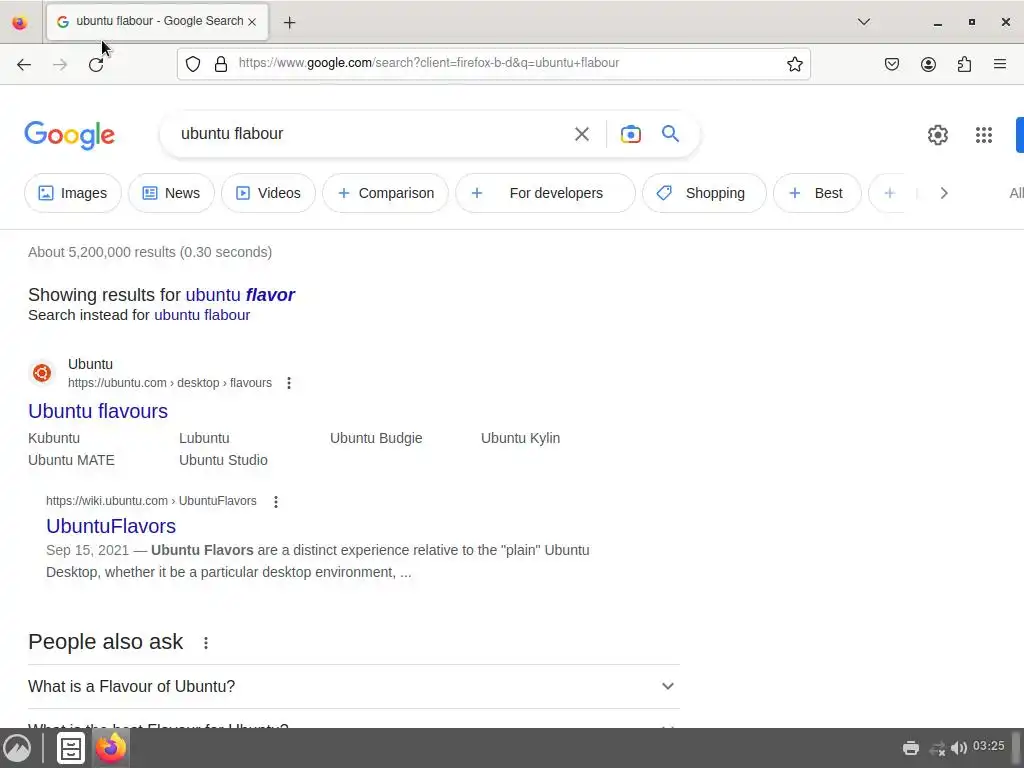Screen dimensions: 1024x768
Task: Show more filter chips with arrow
Action: pyautogui.click(x=943, y=193)
